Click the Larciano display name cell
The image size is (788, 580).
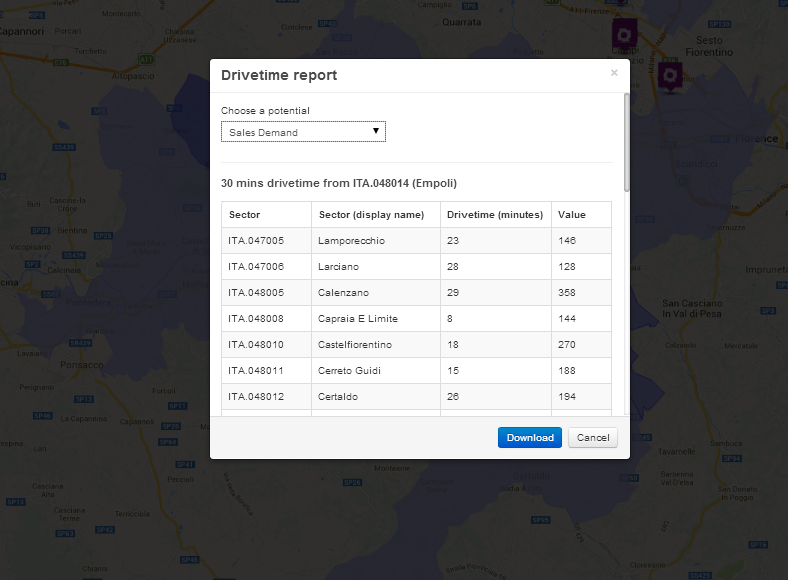coord(376,267)
